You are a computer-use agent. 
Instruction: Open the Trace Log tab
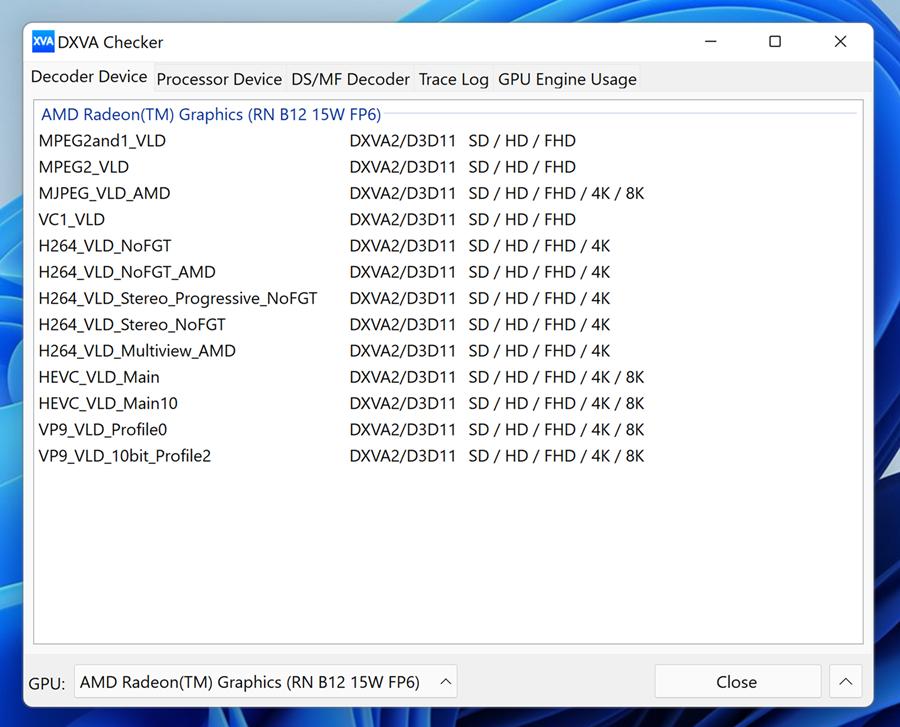pyautogui.click(x=453, y=79)
